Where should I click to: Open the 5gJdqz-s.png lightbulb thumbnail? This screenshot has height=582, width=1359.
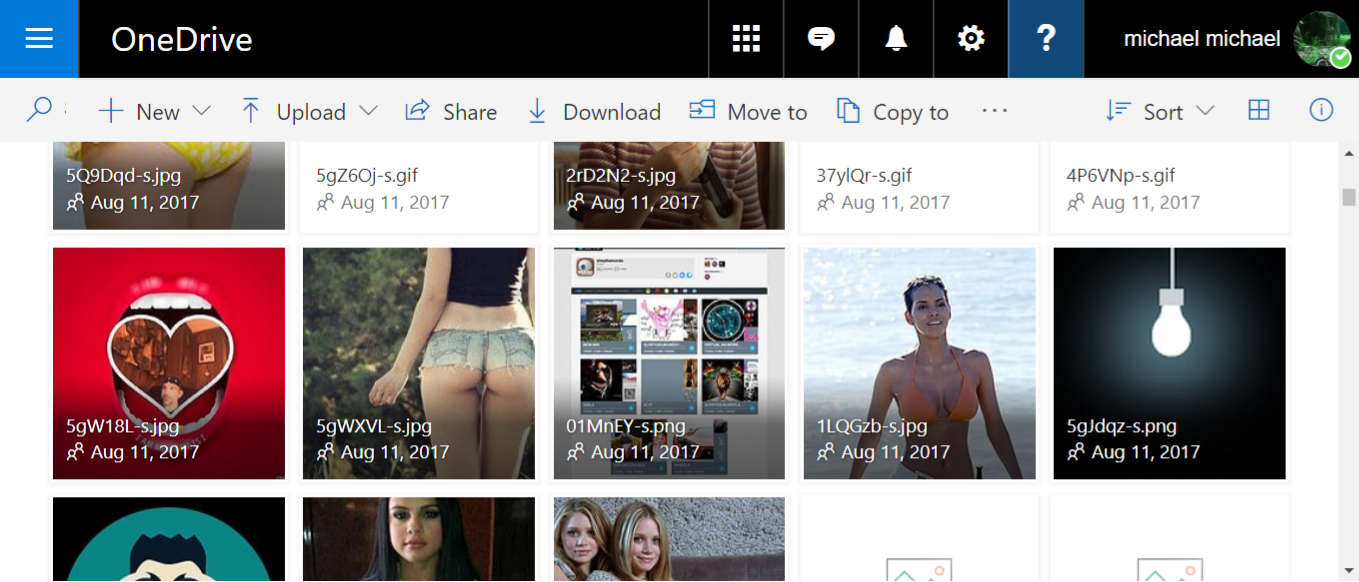(1169, 363)
